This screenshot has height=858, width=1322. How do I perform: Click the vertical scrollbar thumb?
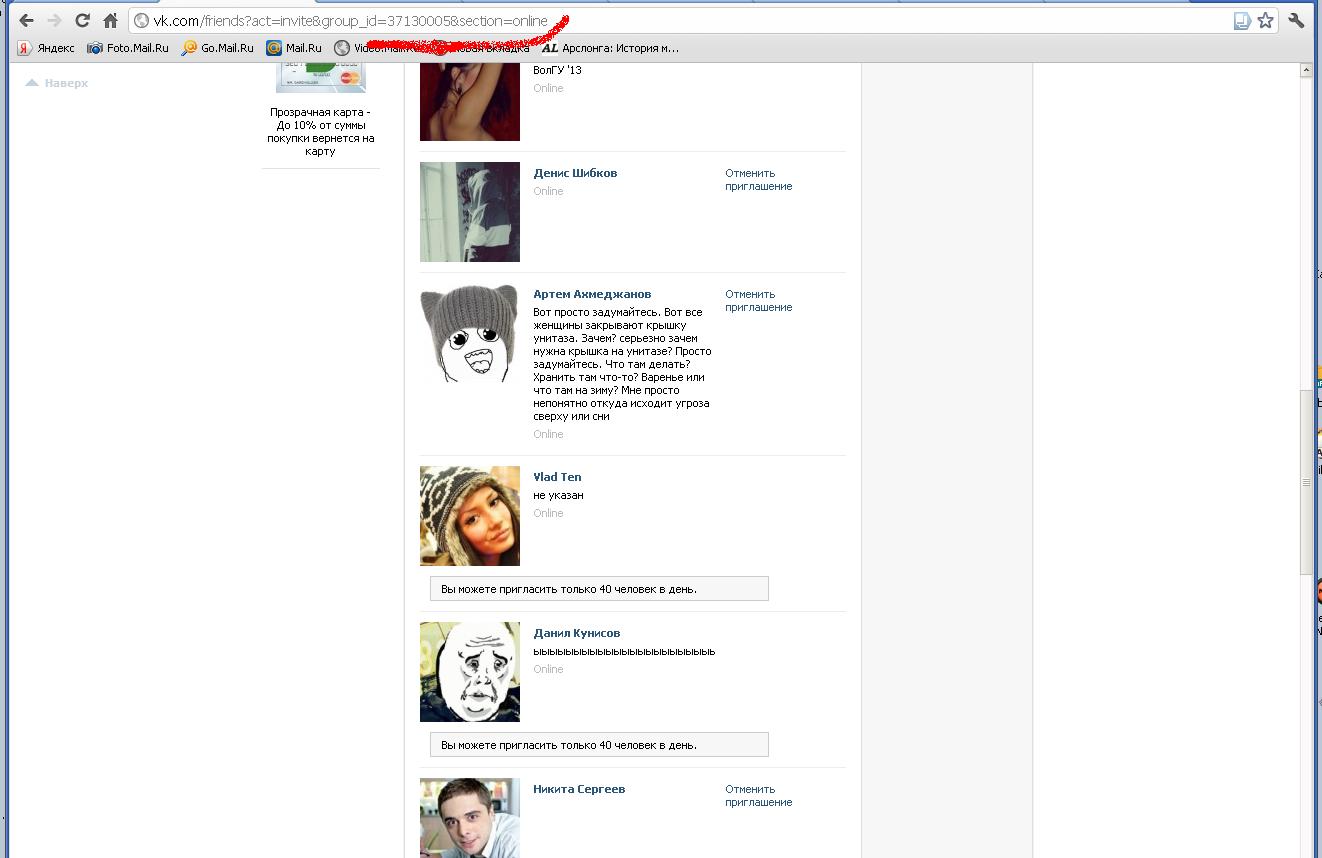[x=1306, y=482]
